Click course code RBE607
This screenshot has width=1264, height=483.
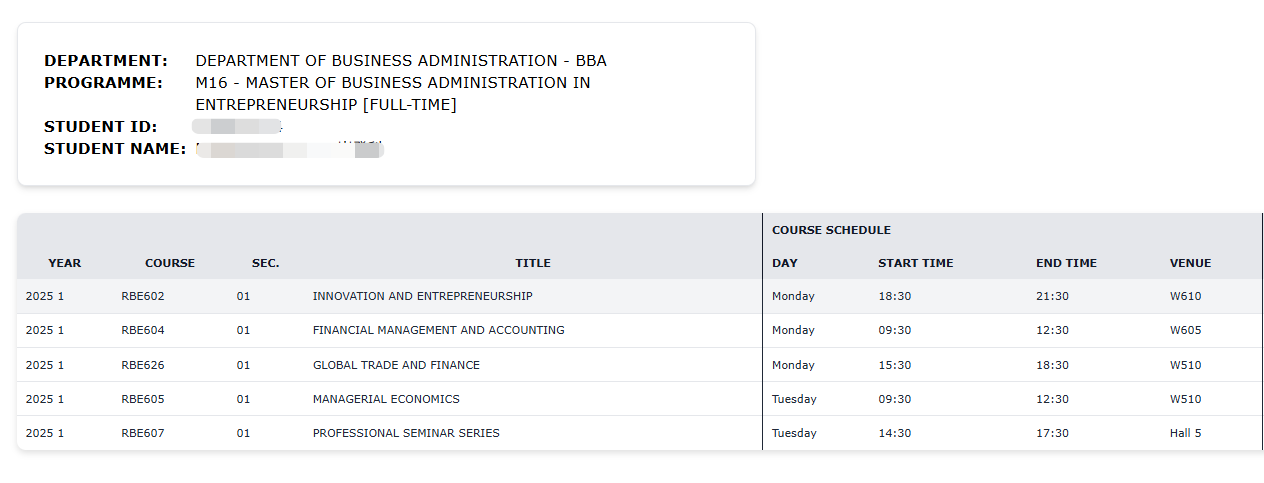[x=143, y=433]
